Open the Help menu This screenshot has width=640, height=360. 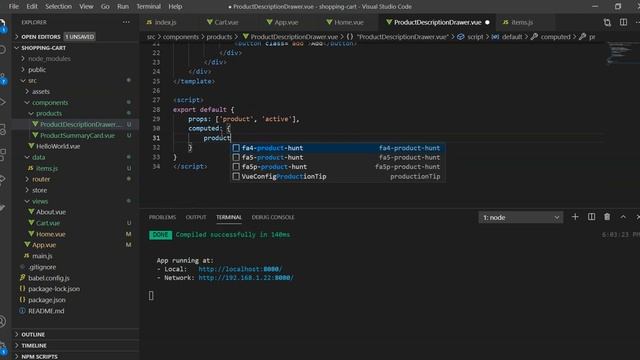coord(175,7)
